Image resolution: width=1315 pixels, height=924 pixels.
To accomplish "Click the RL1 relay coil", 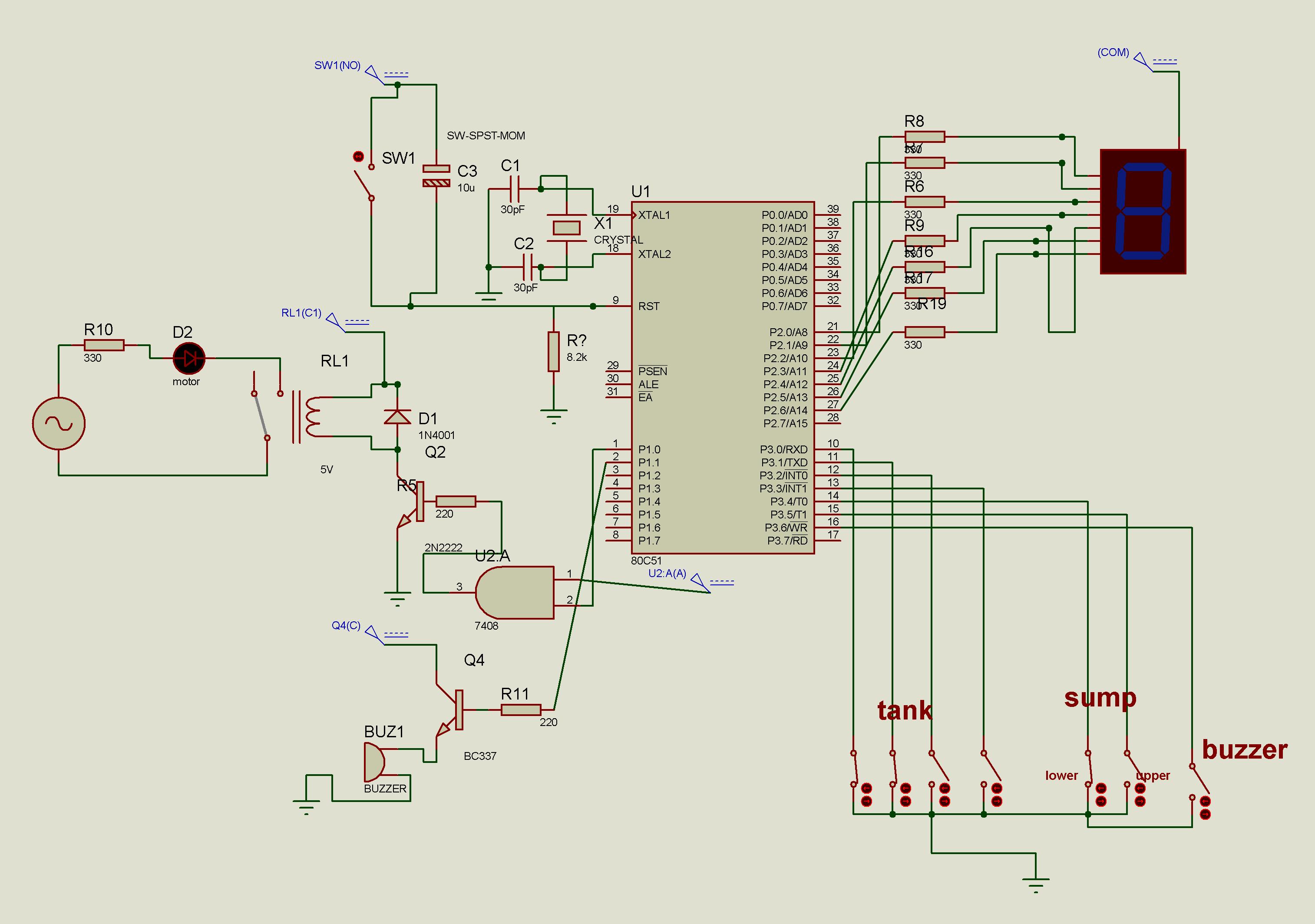I will [x=313, y=417].
